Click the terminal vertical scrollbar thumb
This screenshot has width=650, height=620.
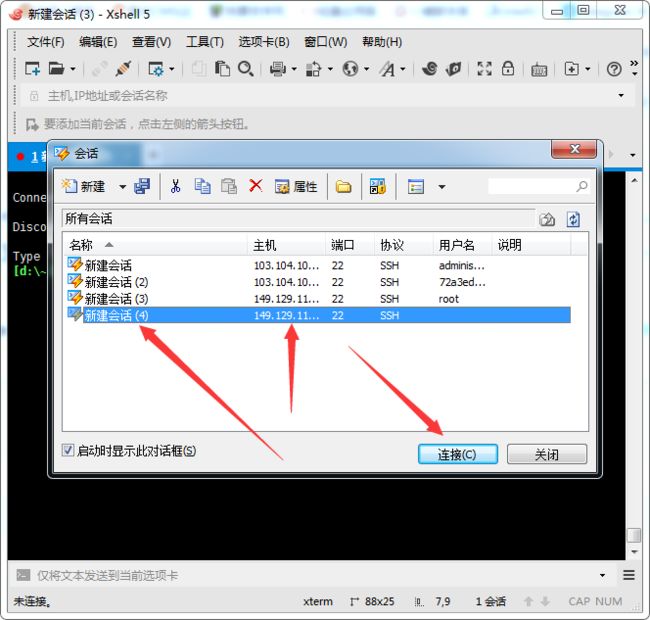pyautogui.click(x=634, y=535)
